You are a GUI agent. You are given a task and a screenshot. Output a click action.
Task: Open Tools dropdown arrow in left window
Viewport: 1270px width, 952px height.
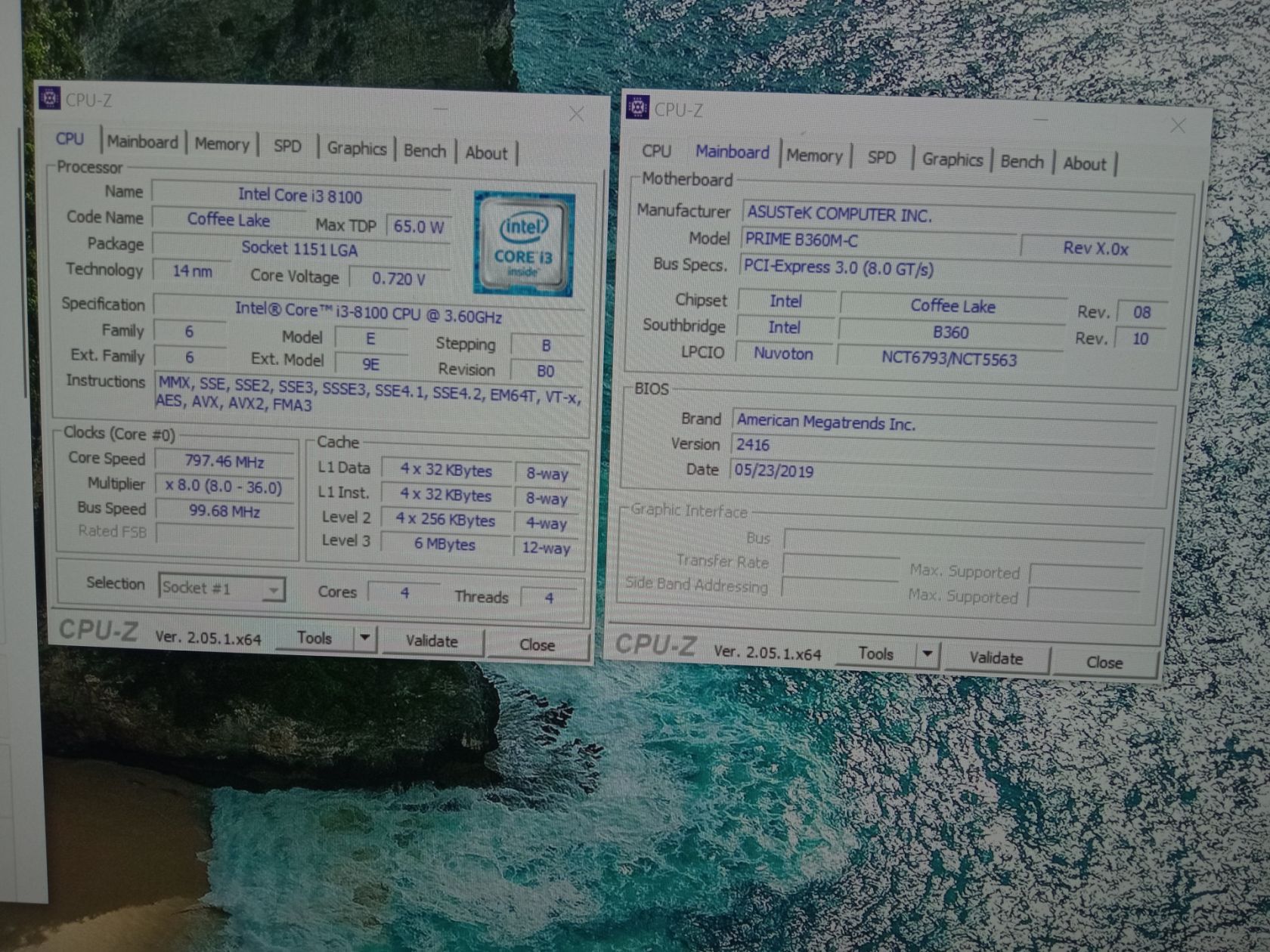point(364,638)
